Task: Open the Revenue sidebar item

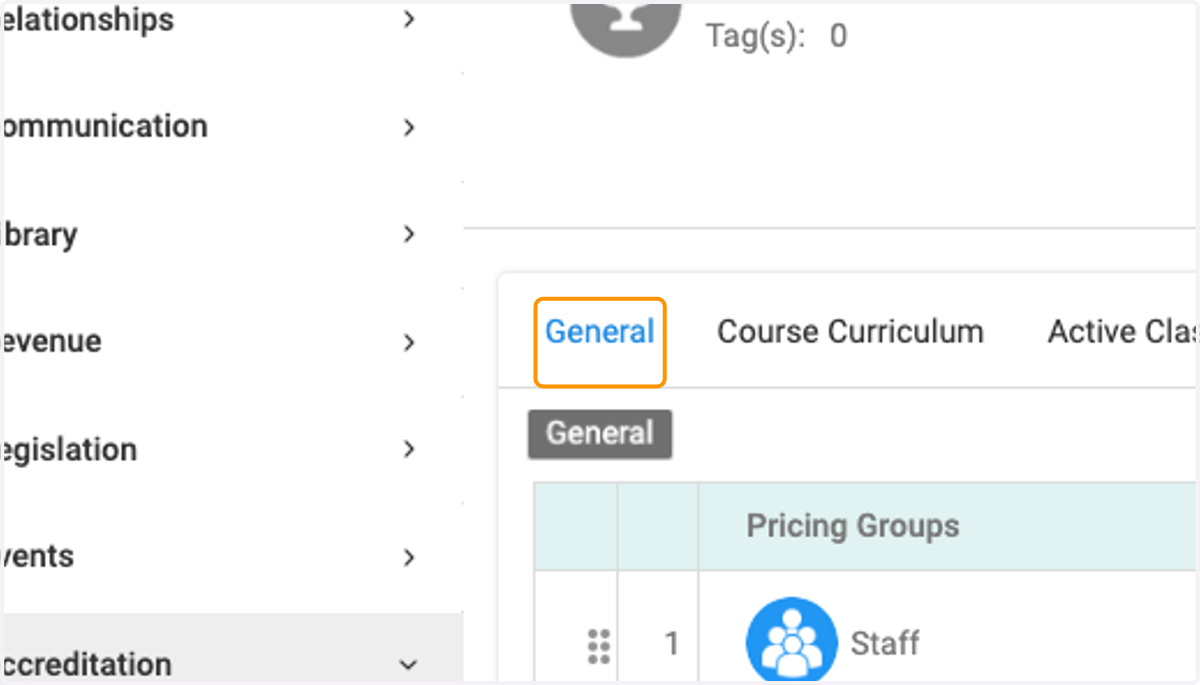Action: pos(232,342)
